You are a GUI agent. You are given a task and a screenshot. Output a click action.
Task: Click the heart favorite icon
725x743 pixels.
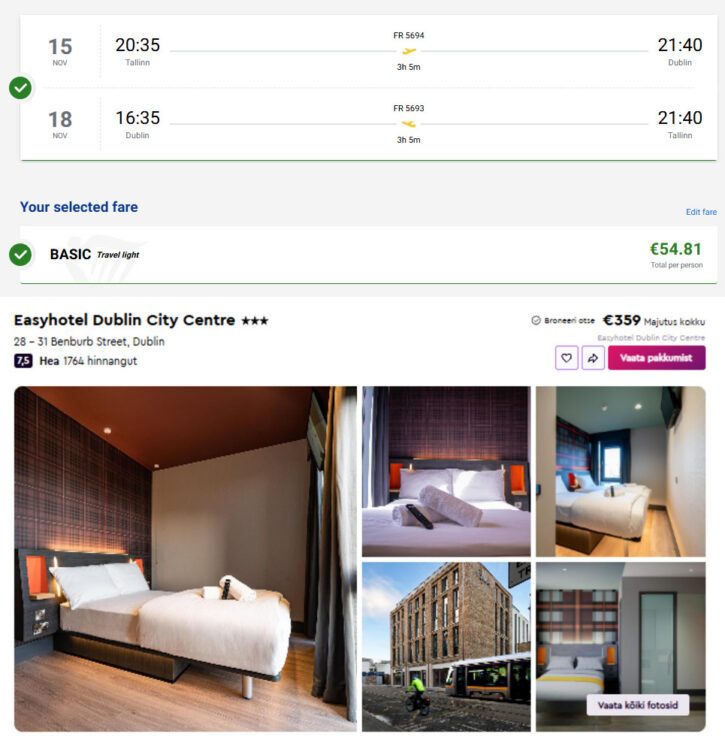(x=566, y=358)
